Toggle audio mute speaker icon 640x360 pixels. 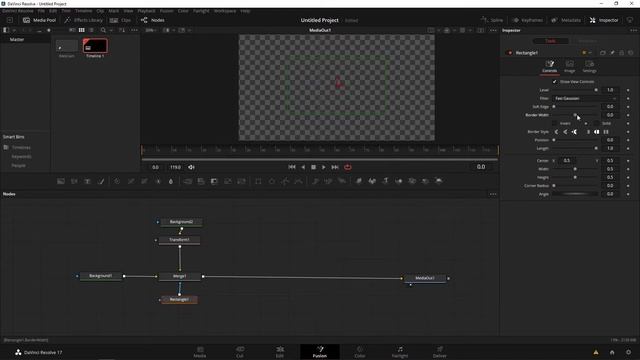point(191,167)
